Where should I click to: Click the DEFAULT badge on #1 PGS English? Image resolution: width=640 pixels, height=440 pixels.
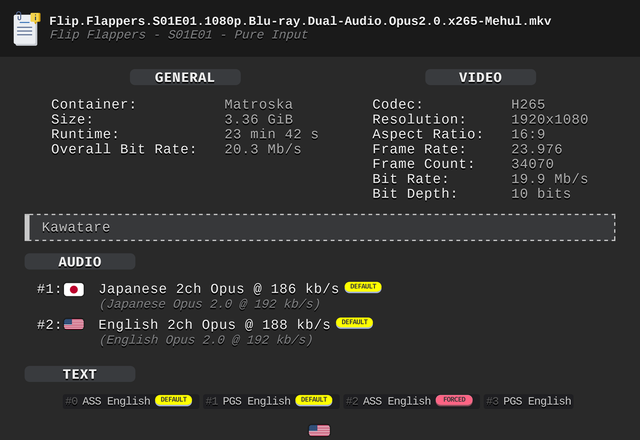(x=314, y=400)
